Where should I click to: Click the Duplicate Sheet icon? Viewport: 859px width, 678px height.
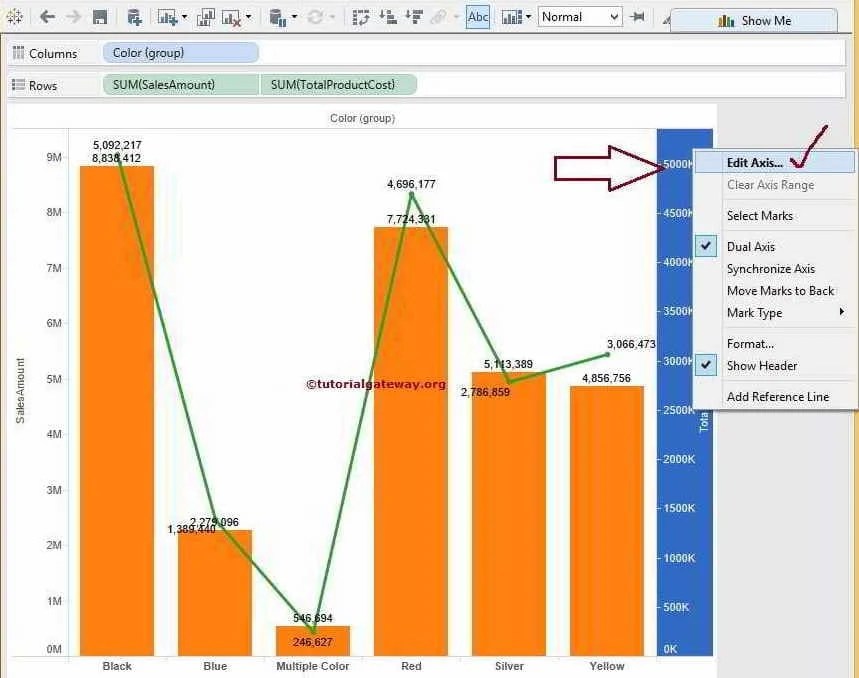(205, 18)
